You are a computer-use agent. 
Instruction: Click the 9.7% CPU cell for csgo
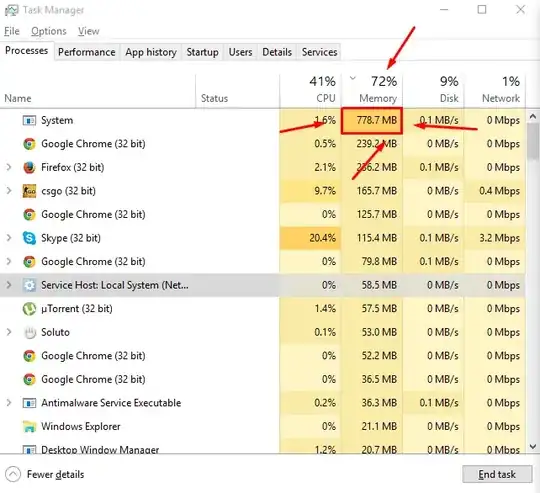[311, 191]
